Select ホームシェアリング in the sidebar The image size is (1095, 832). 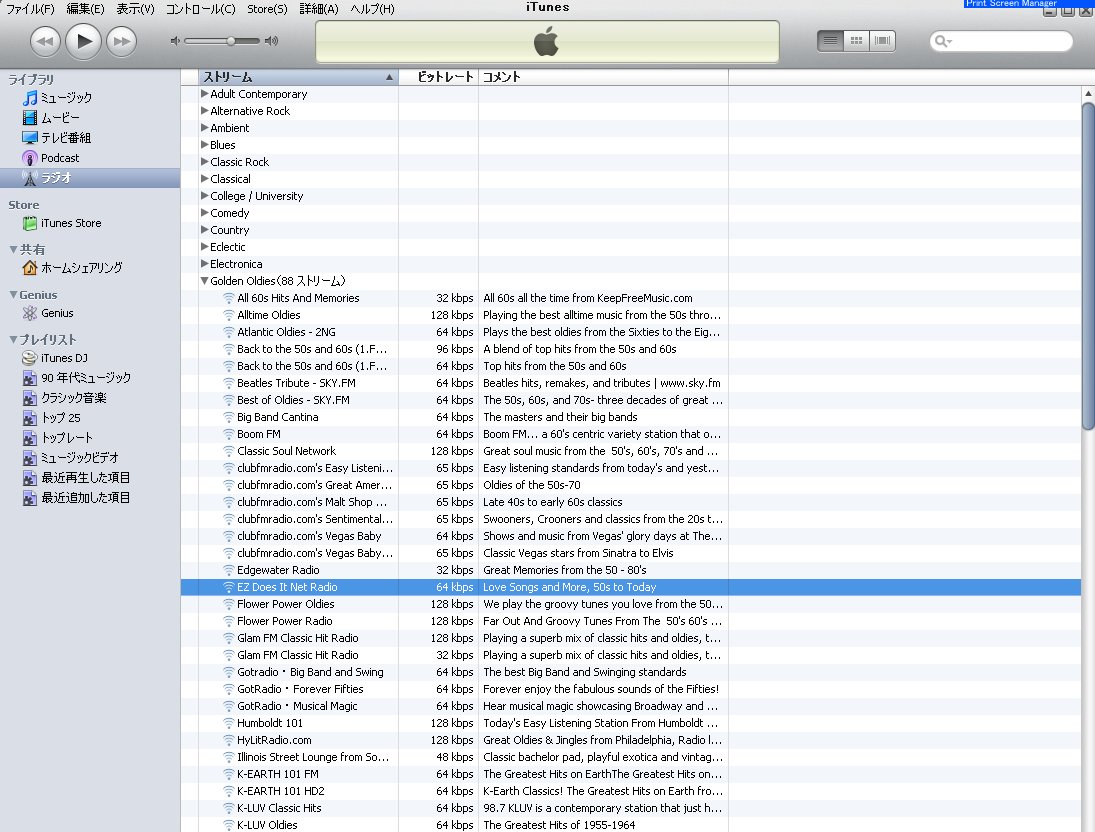(81, 268)
